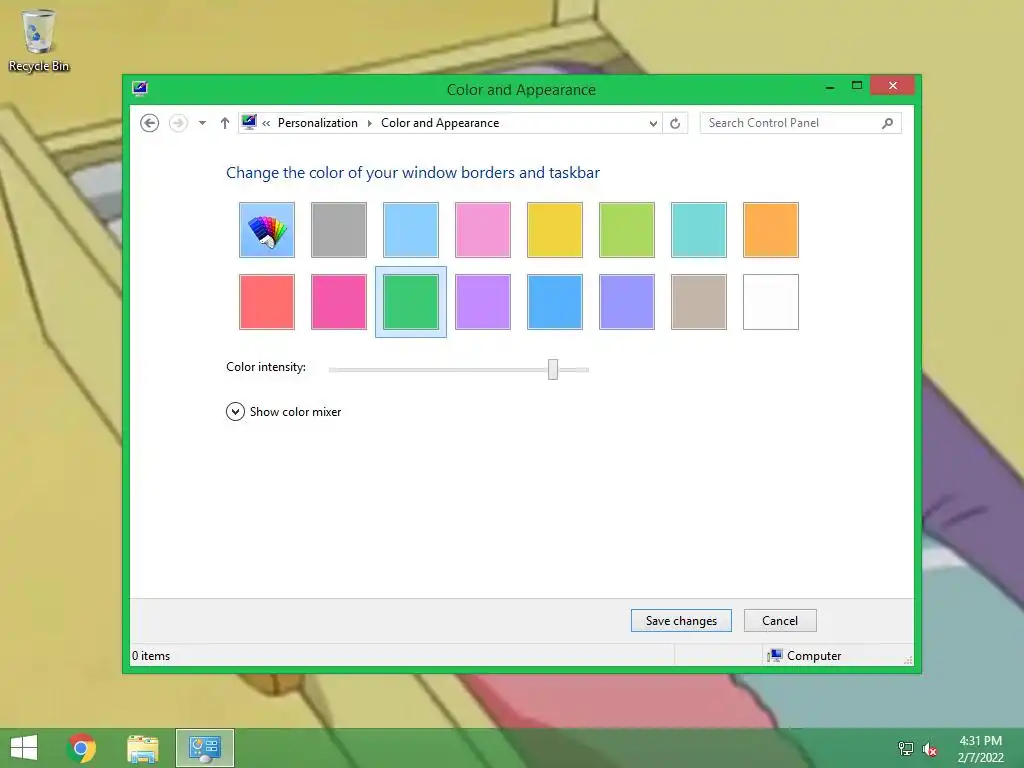Close the Color and Appearance window
1024x768 pixels.
[892, 86]
